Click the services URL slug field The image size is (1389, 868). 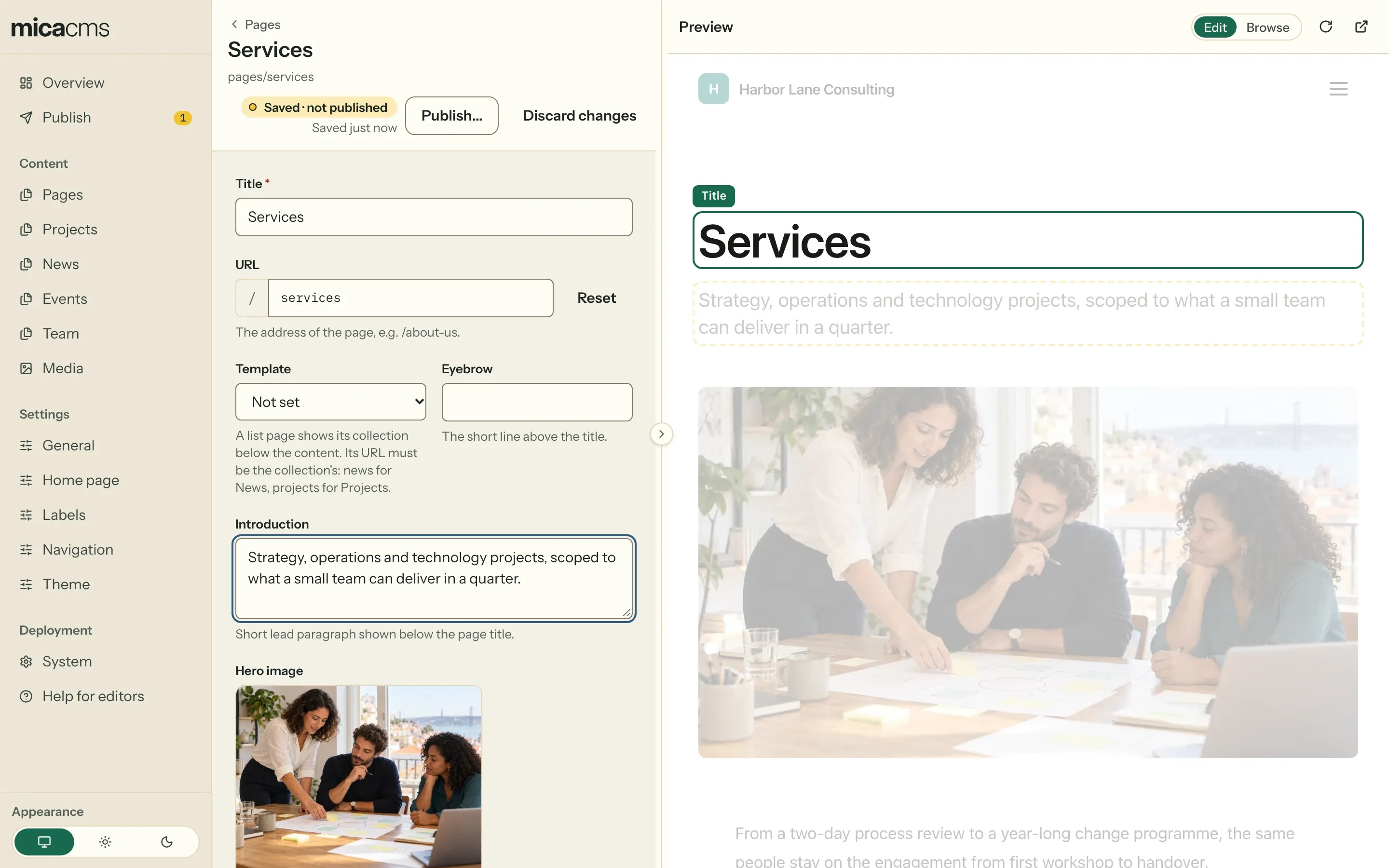(411, 298)
